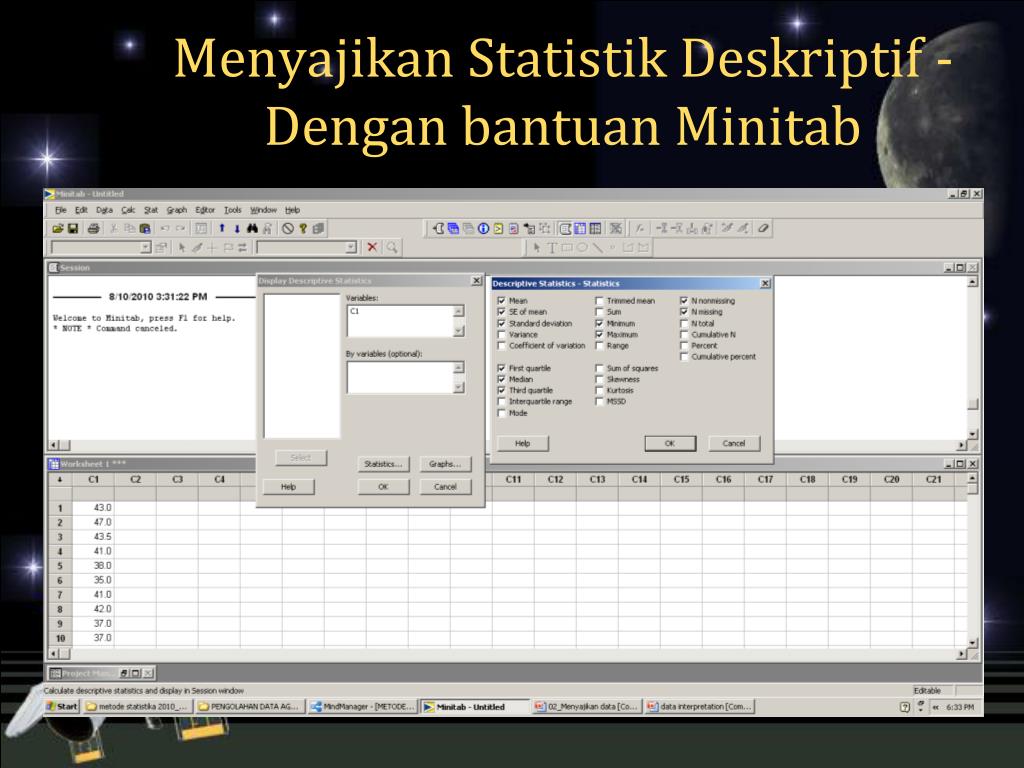Open the Calc menu
The height and width of the screenshot is (768, 1024).
128,210
